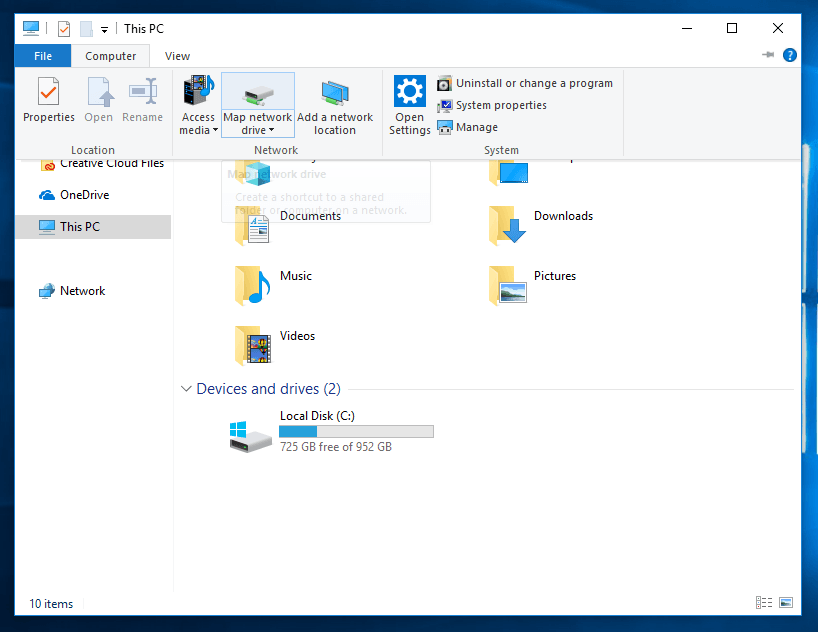Switch to Details view in status bar

pos(764,603)
